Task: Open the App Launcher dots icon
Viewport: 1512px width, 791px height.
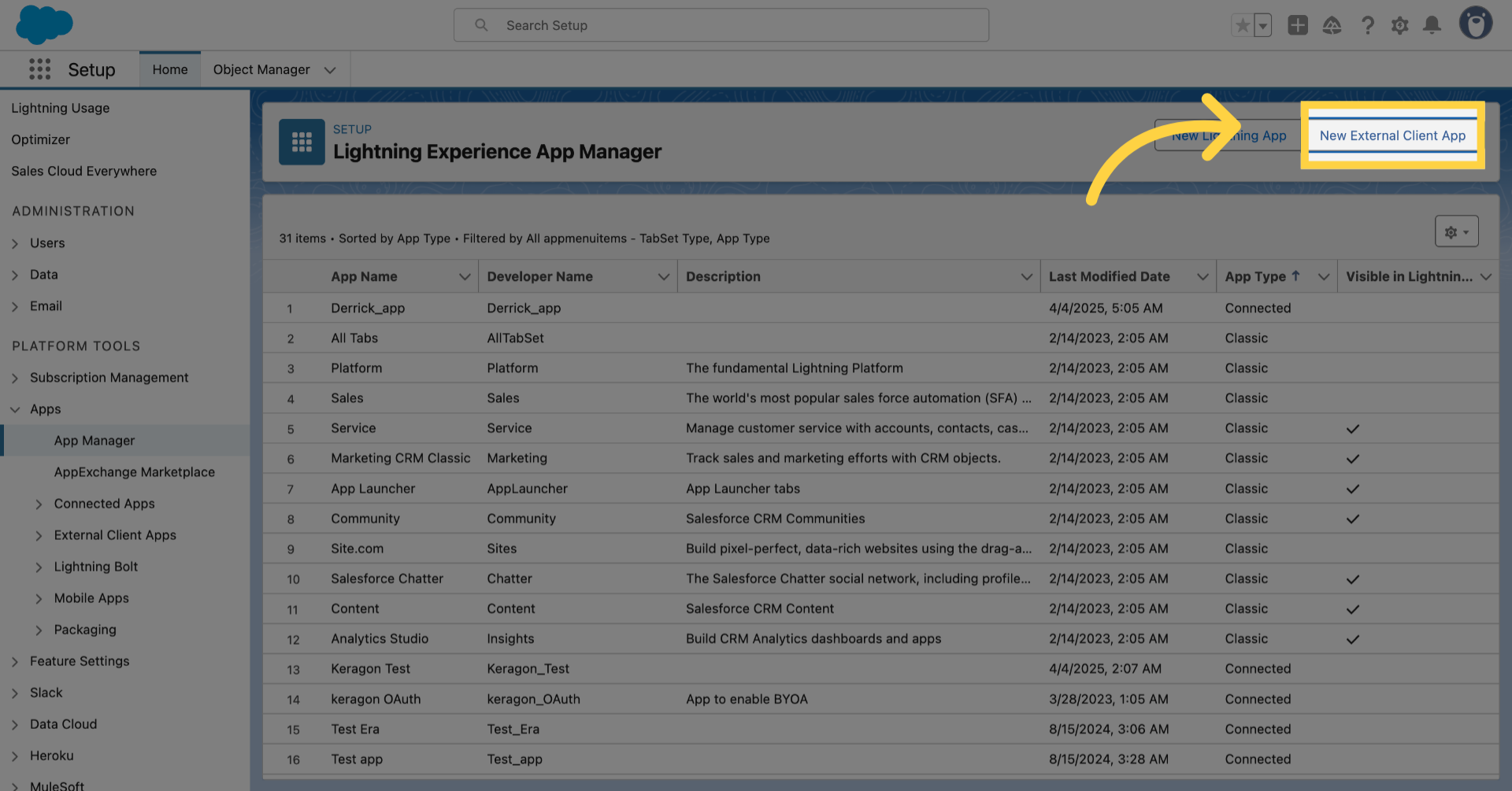Action: 39,69
